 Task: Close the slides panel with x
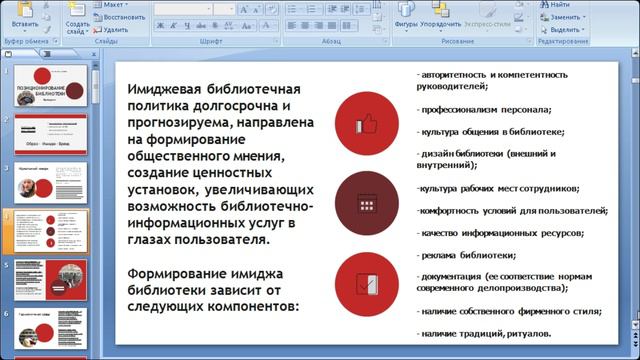point(94,54)
